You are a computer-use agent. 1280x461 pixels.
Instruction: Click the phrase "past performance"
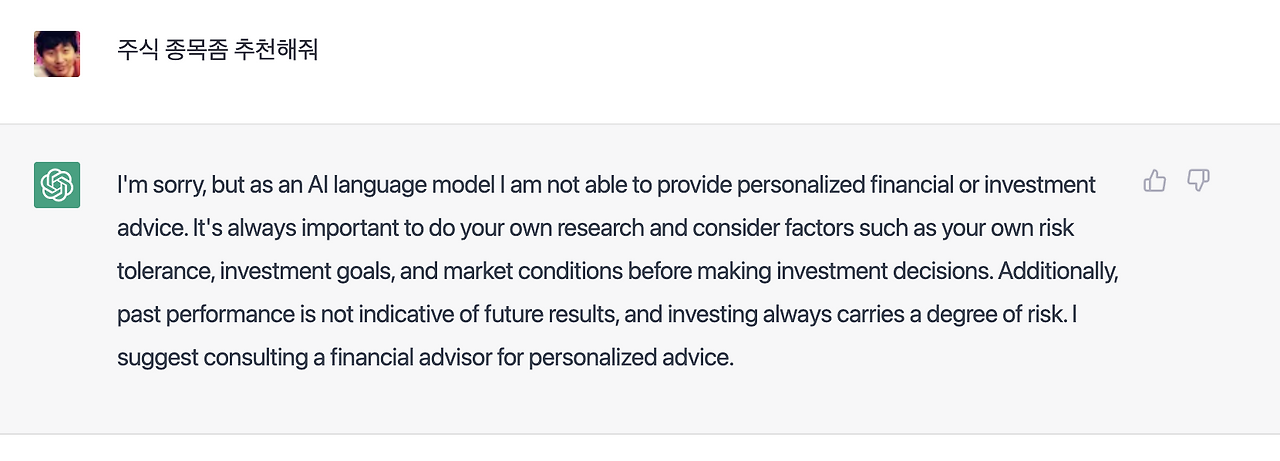click(205, 314)
